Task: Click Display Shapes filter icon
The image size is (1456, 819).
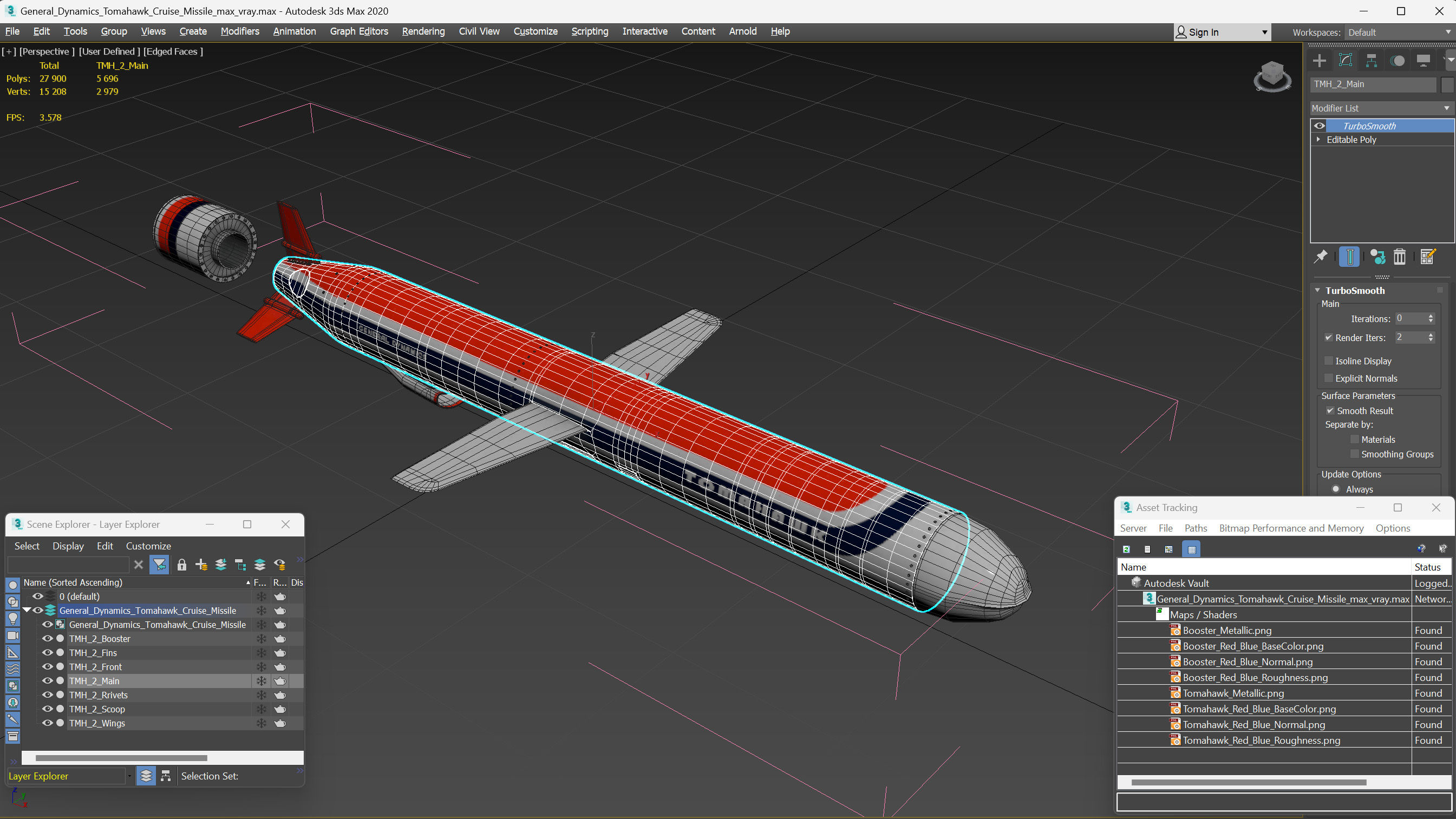Action: 12,602
